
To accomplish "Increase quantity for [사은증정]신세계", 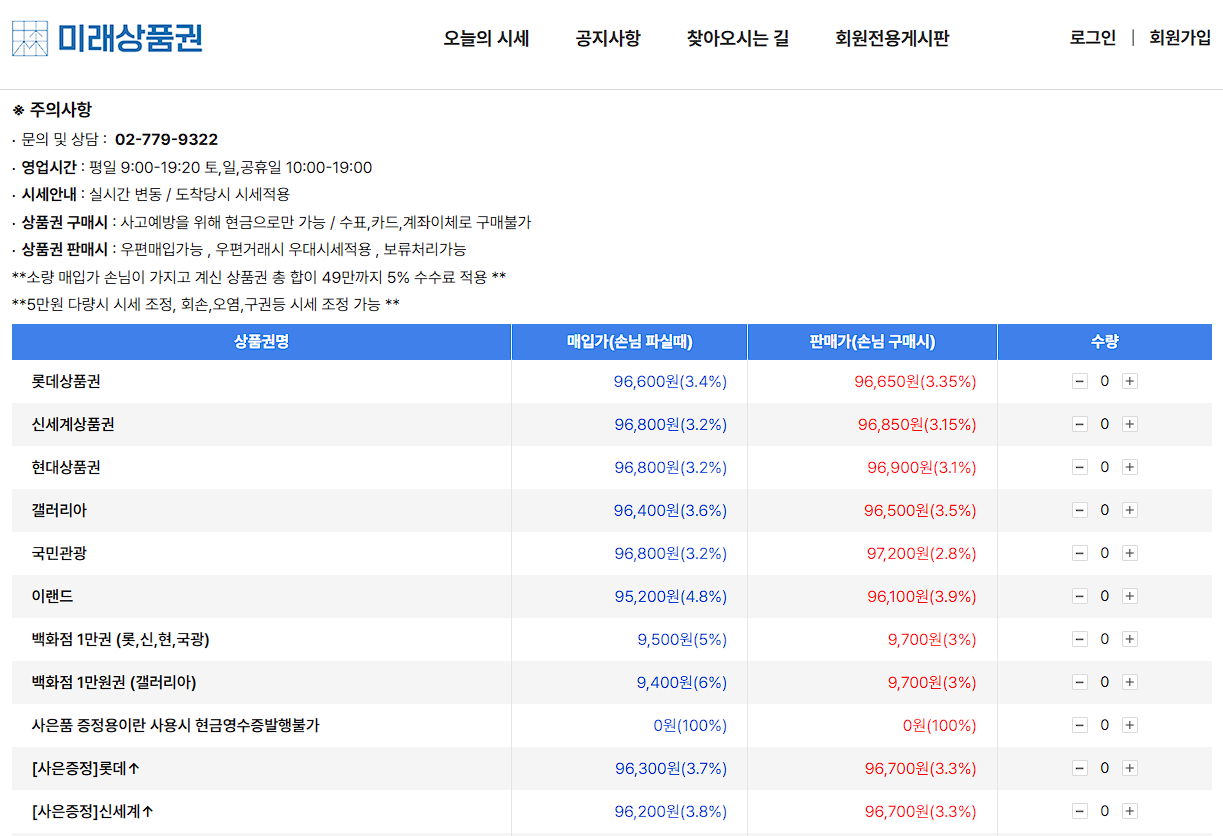I will tap(1129, 811).
